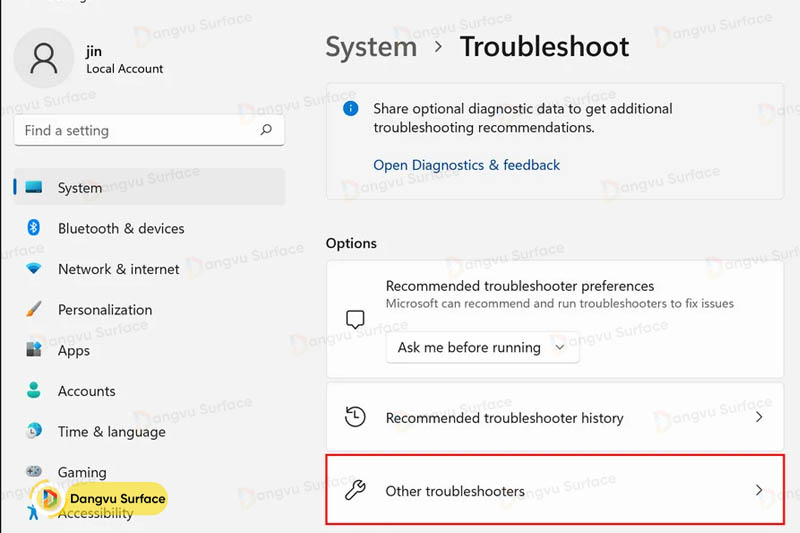Open Network & internet settings

pyautogui.click(x=149, y=269)
